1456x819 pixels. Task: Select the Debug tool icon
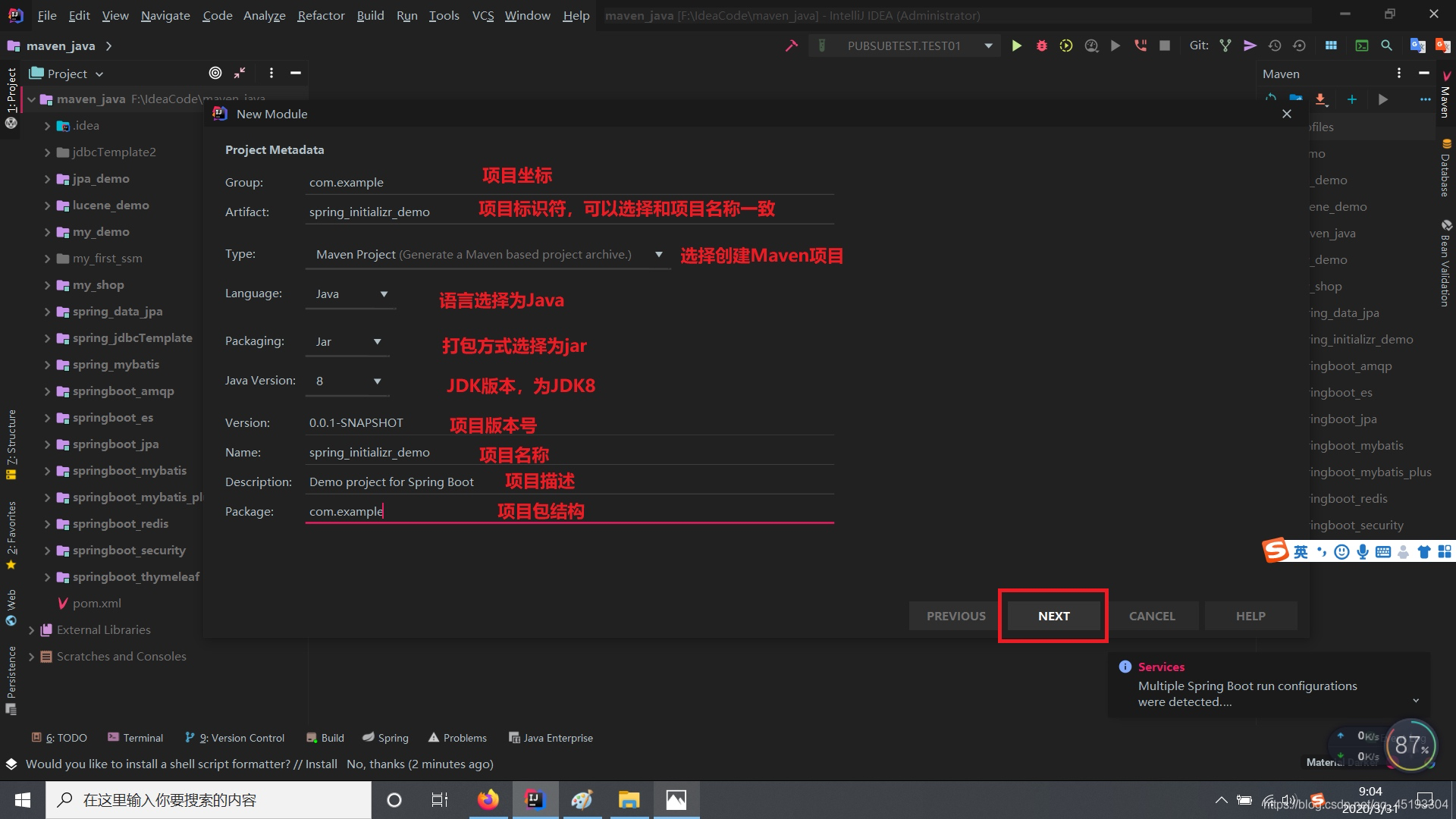coord(1042,47)
